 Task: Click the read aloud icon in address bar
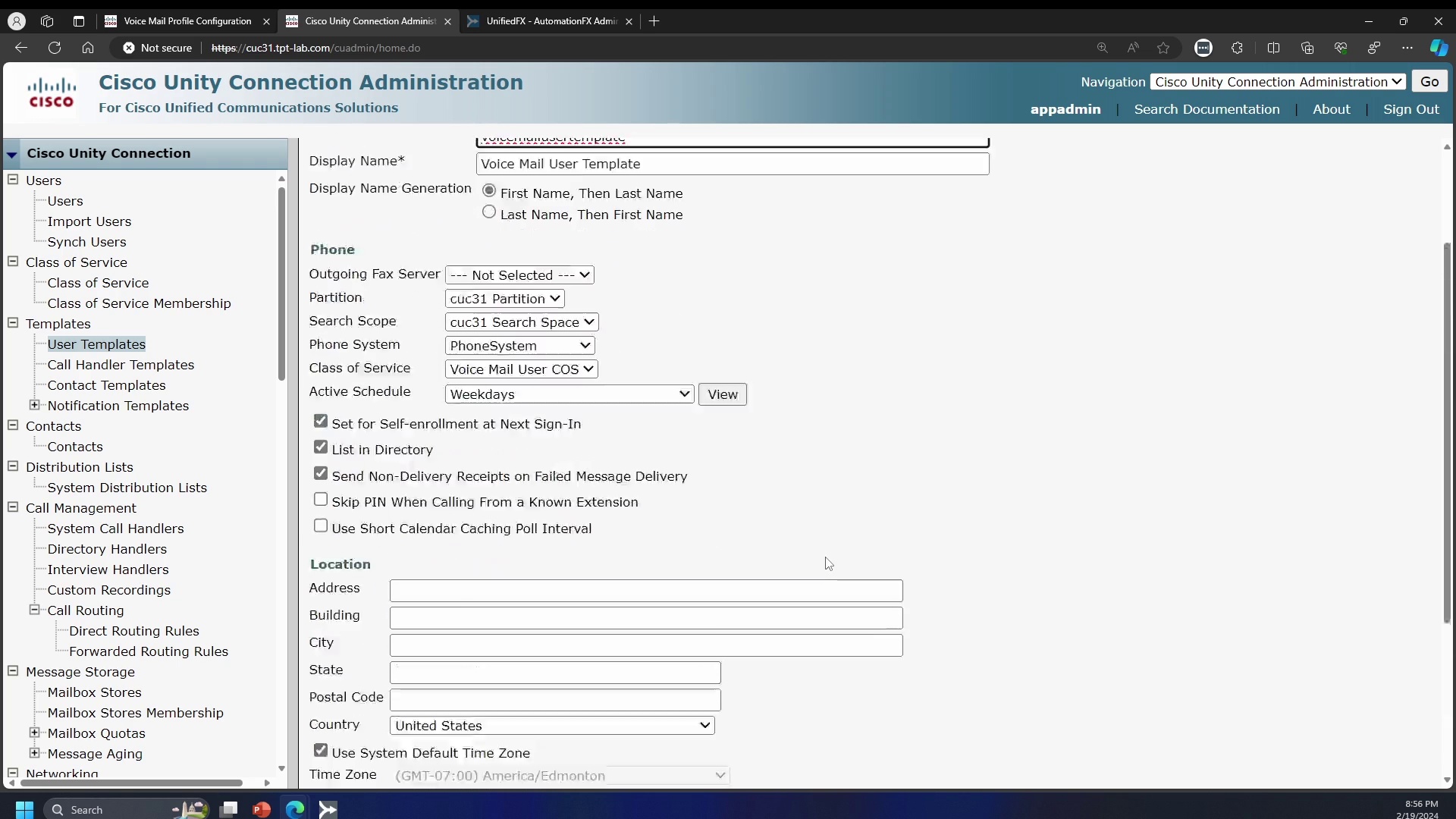1133,48
